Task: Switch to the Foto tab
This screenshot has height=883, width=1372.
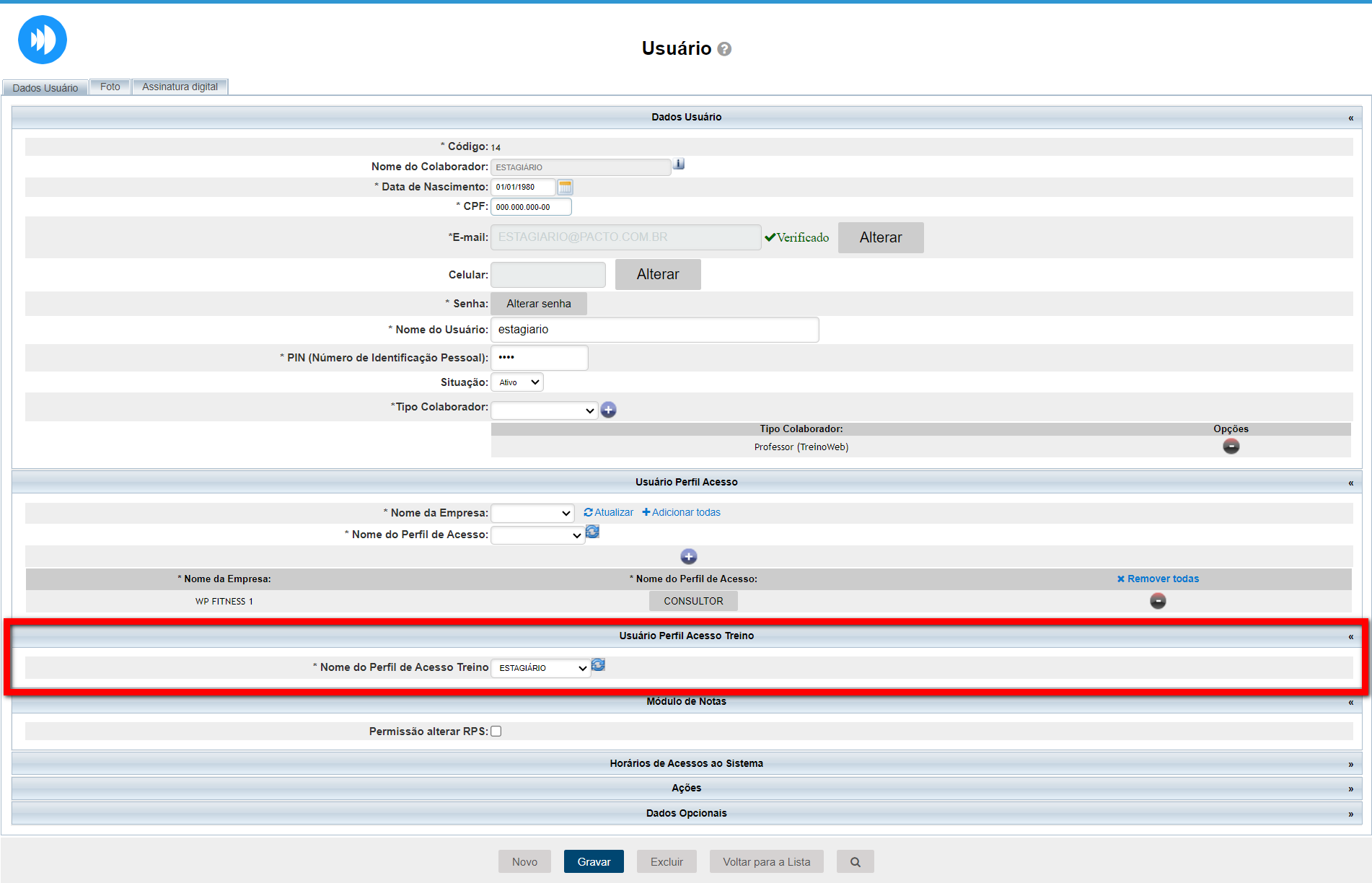Action: click(x=110, y=87)
